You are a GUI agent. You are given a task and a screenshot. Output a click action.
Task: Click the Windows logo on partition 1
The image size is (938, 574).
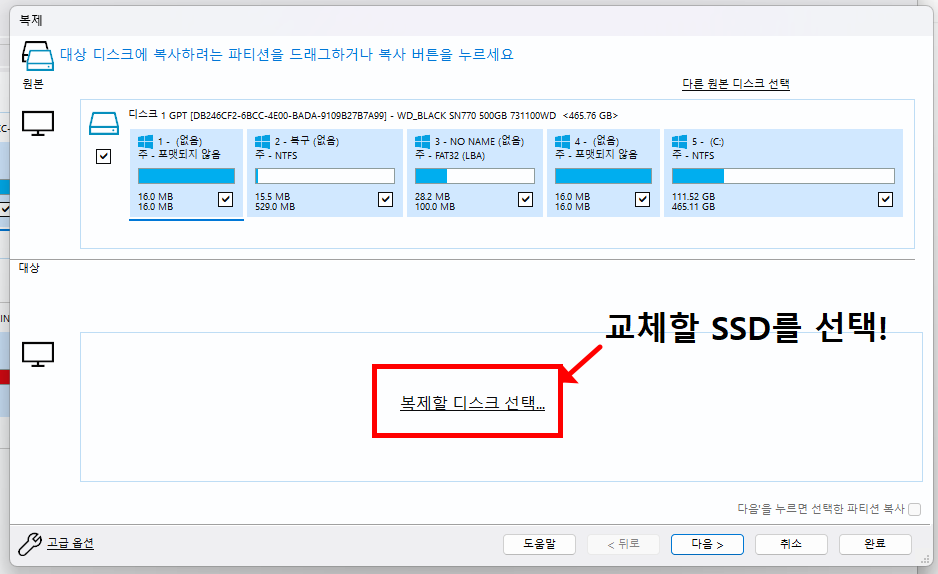(x=145, y=142)
